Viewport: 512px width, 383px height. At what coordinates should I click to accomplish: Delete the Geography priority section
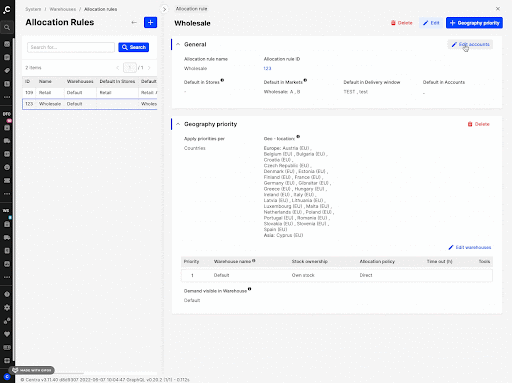point(478,124)
